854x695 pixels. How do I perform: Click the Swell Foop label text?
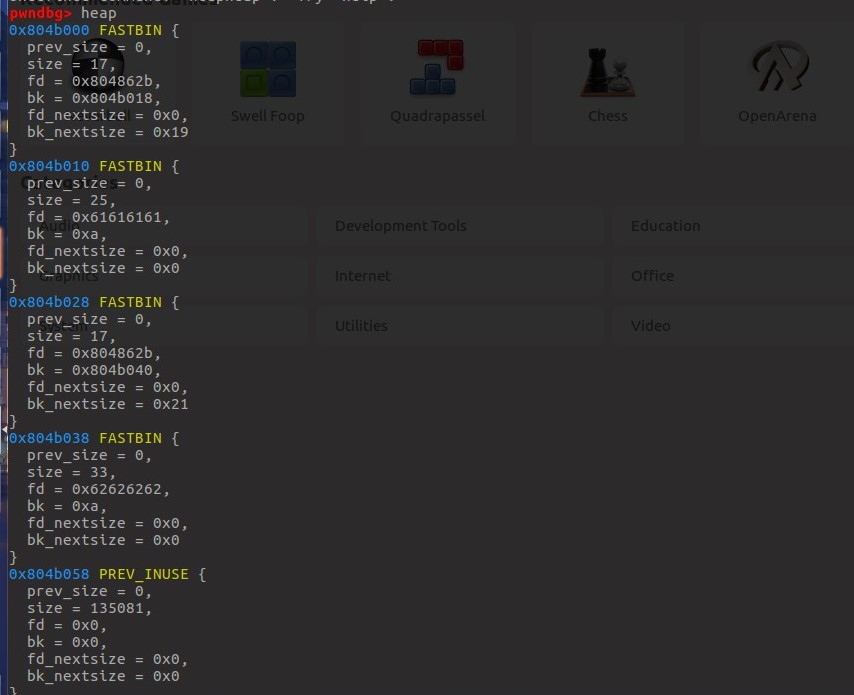coord(267,115)
